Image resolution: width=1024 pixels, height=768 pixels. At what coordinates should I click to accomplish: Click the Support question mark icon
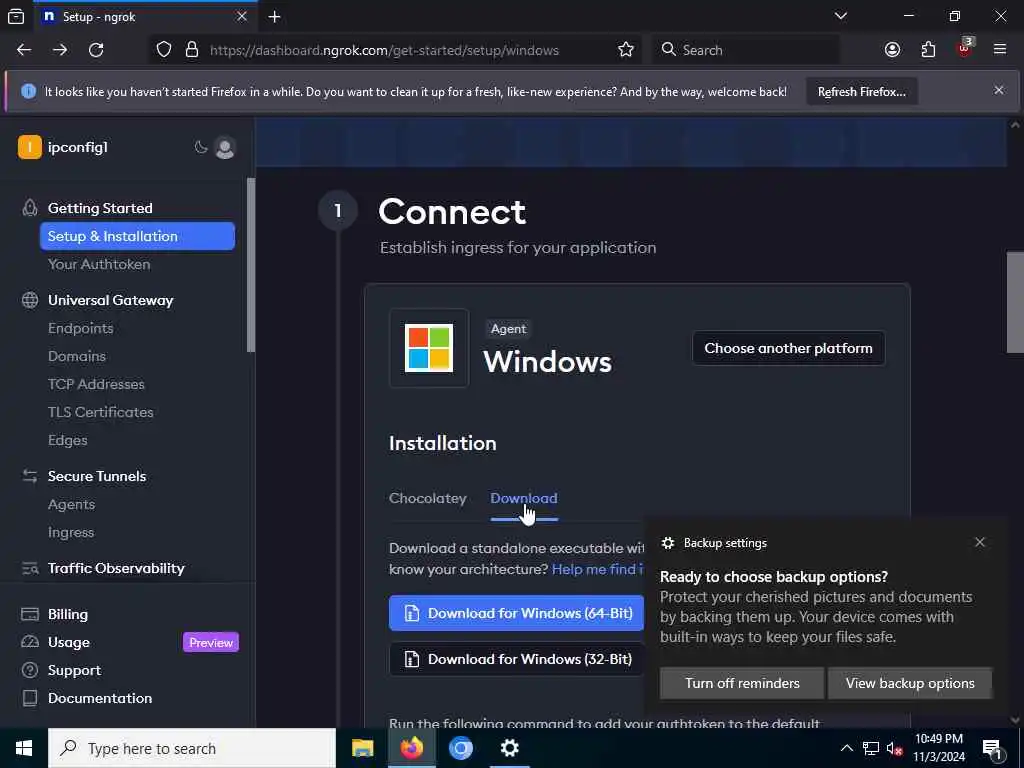point(30,670)
